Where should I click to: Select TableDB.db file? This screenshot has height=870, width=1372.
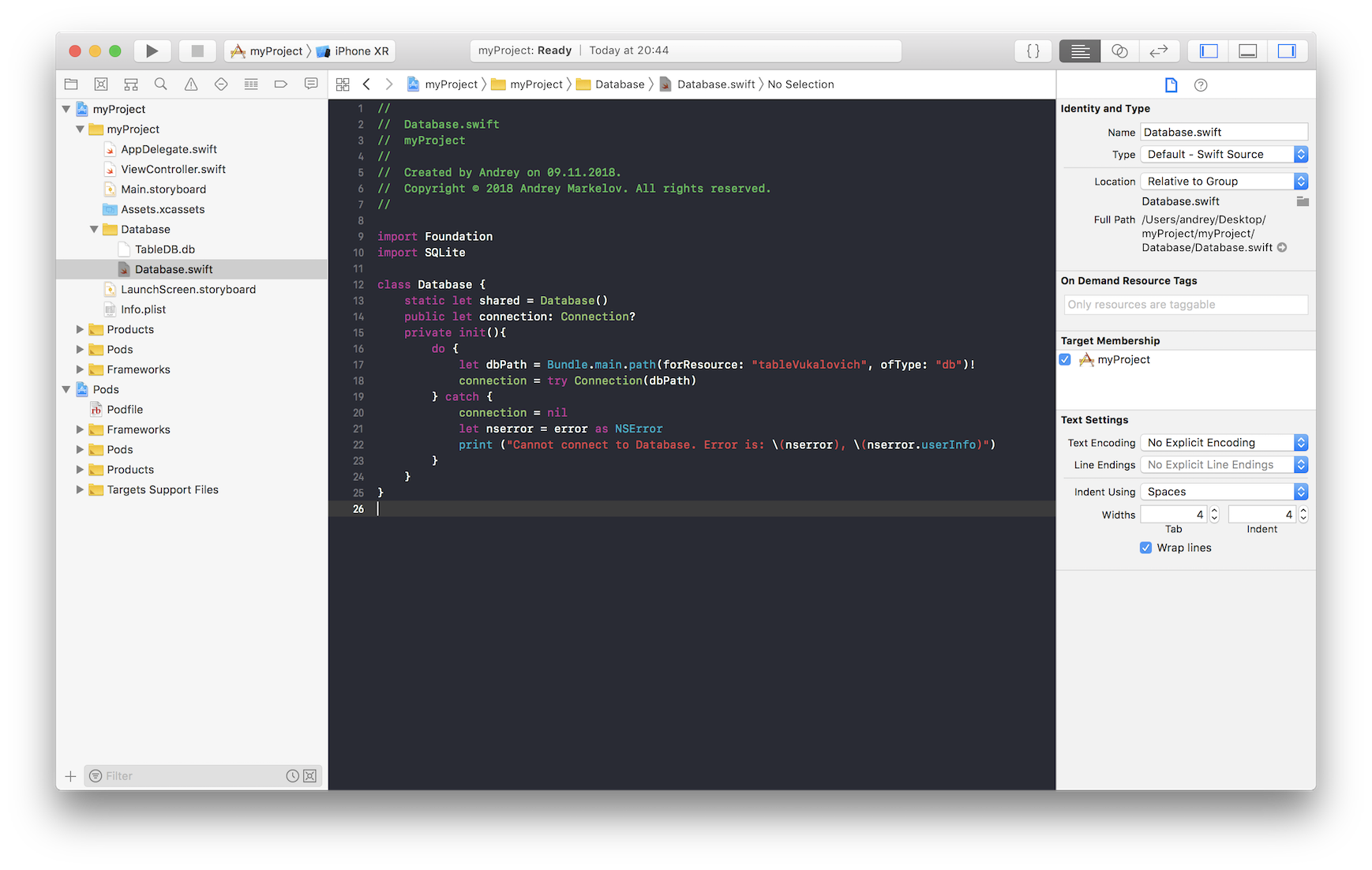[x=164, y=249]
